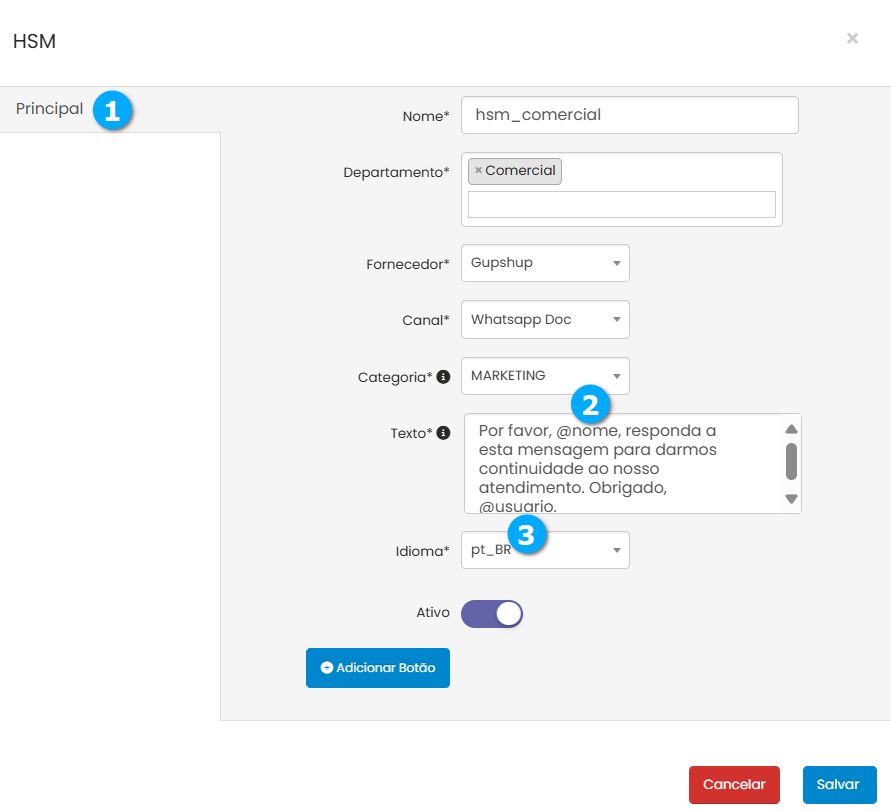
Task: Open the Fornecedor dropdown showing Gupshup
Action: click(545, 263)
